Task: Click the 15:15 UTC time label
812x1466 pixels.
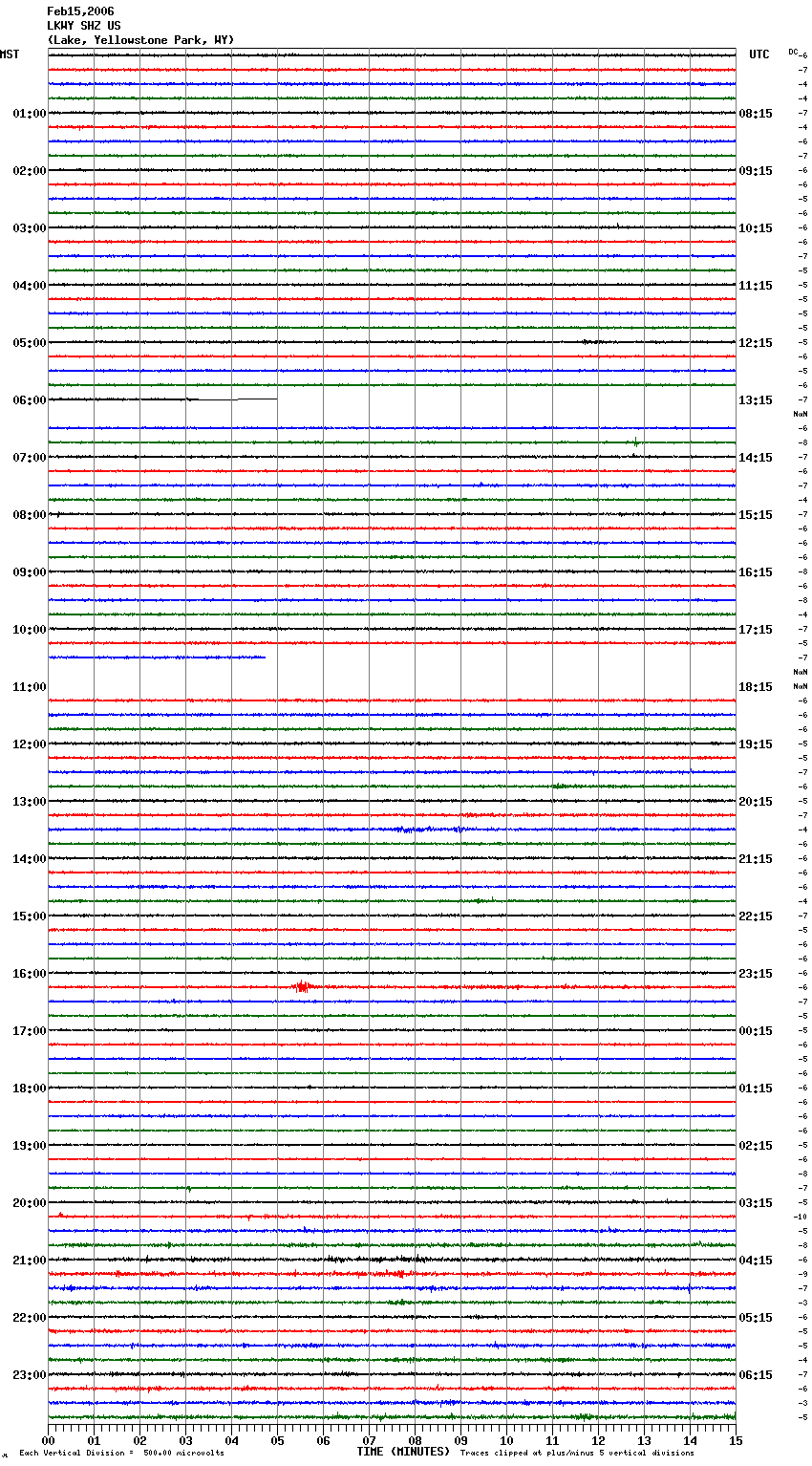Action: click(756, 515)
